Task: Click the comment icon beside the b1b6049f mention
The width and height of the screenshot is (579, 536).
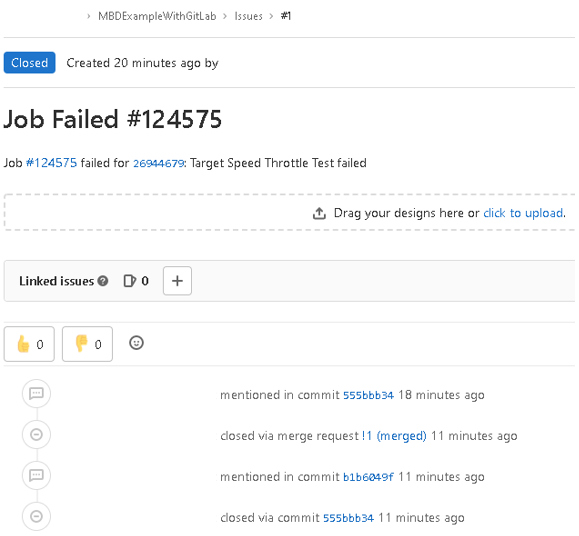Action: pyautogui.click(x=36, y=475)
